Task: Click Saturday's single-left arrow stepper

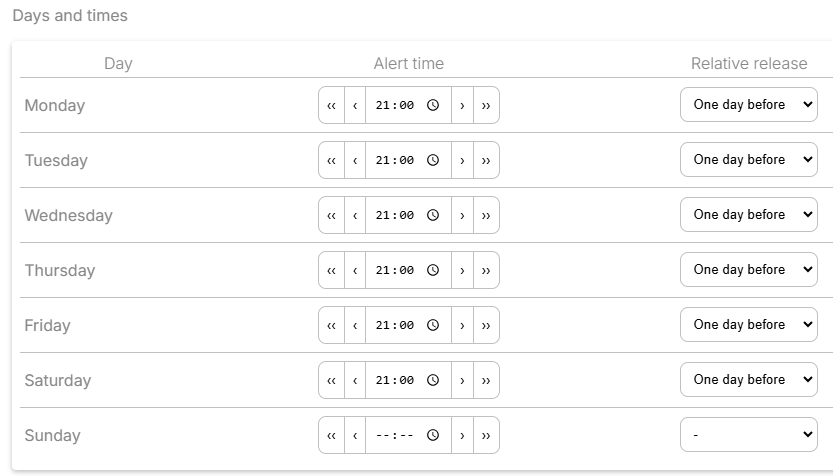Action: 355,380
